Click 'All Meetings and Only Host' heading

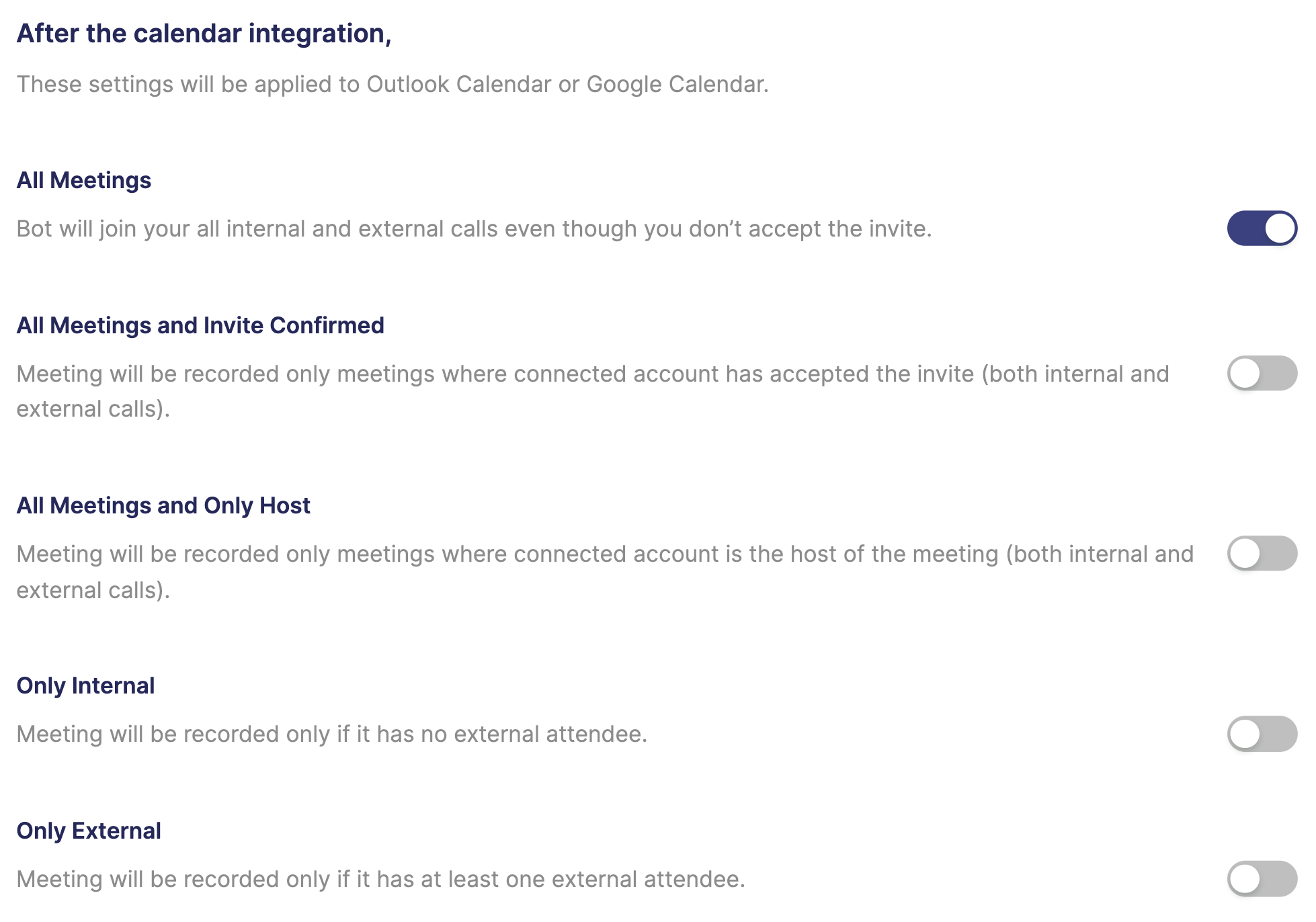click(x=163, y=505)
